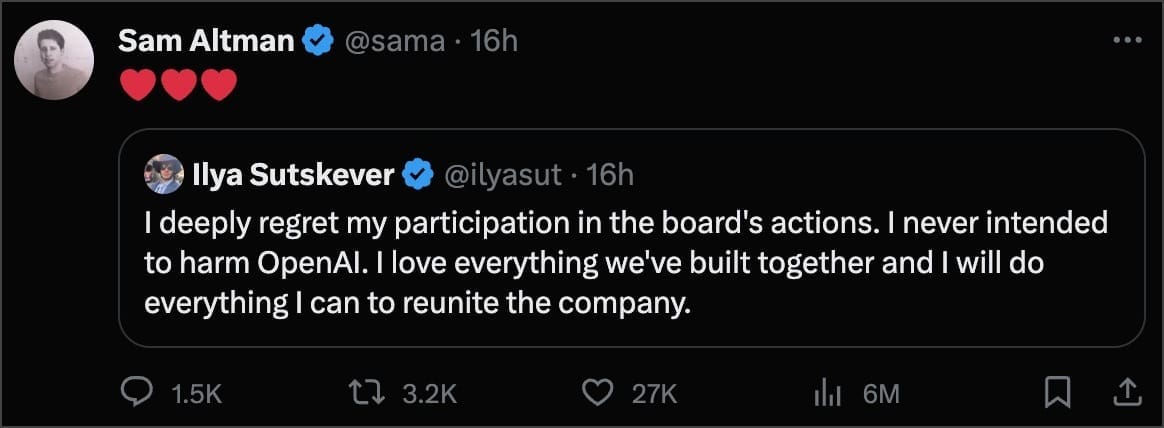The height and width of the screenshot is (428, 1164).
Task: Open the three-dot more options menu
Action: (1126, 41)
